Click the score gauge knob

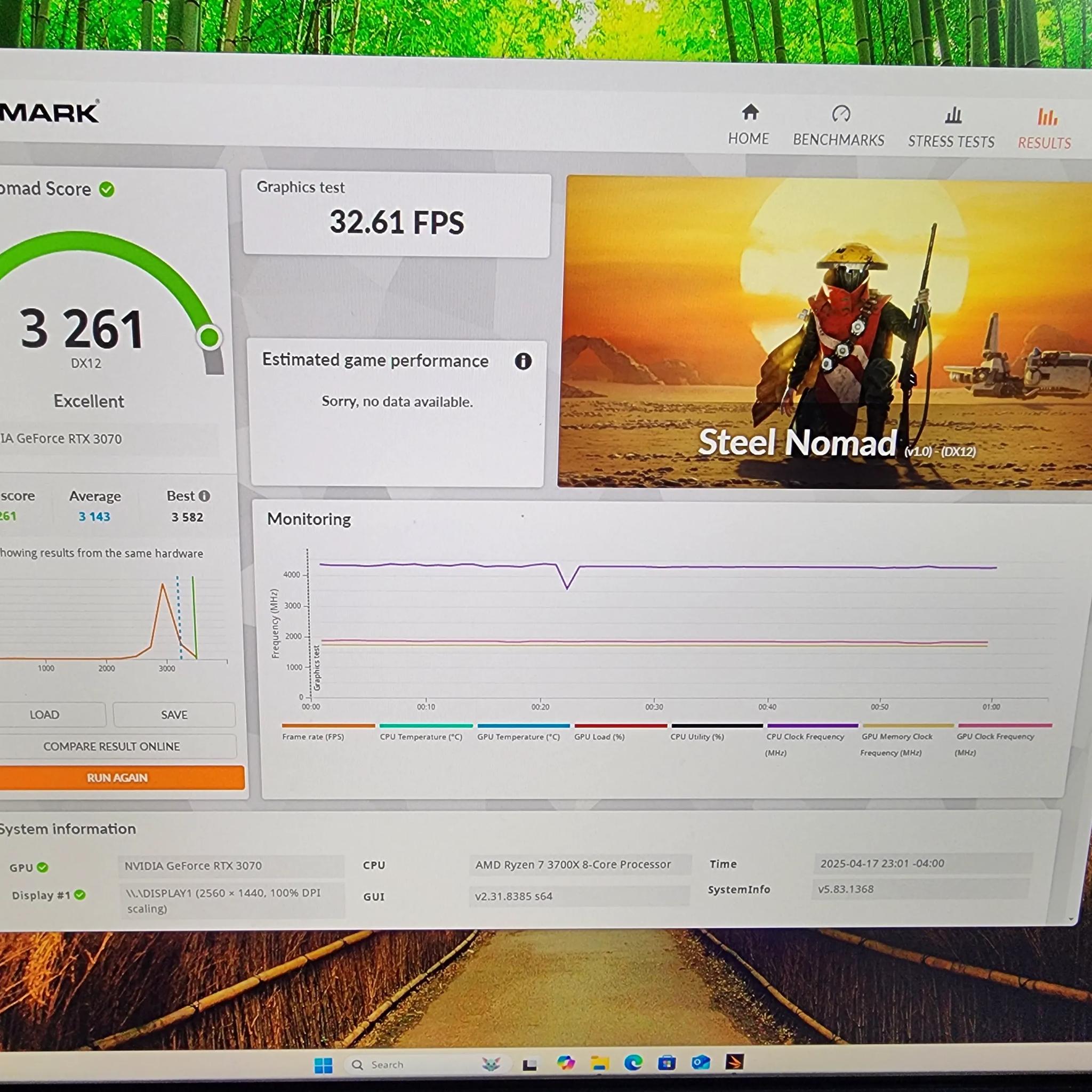tap(209, 338)
